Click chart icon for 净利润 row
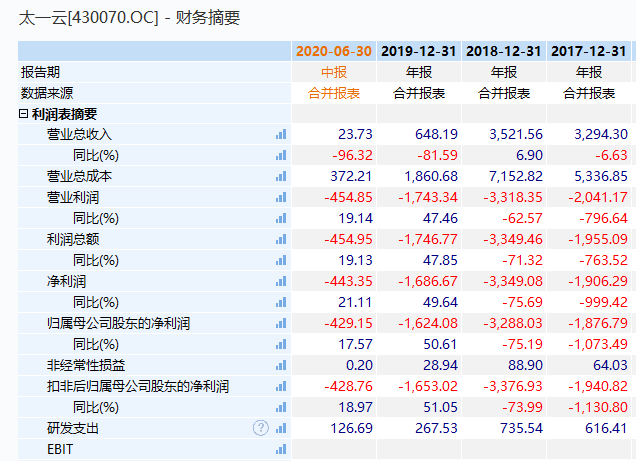The width and height of the screenshot is (636, 461). 281,282
